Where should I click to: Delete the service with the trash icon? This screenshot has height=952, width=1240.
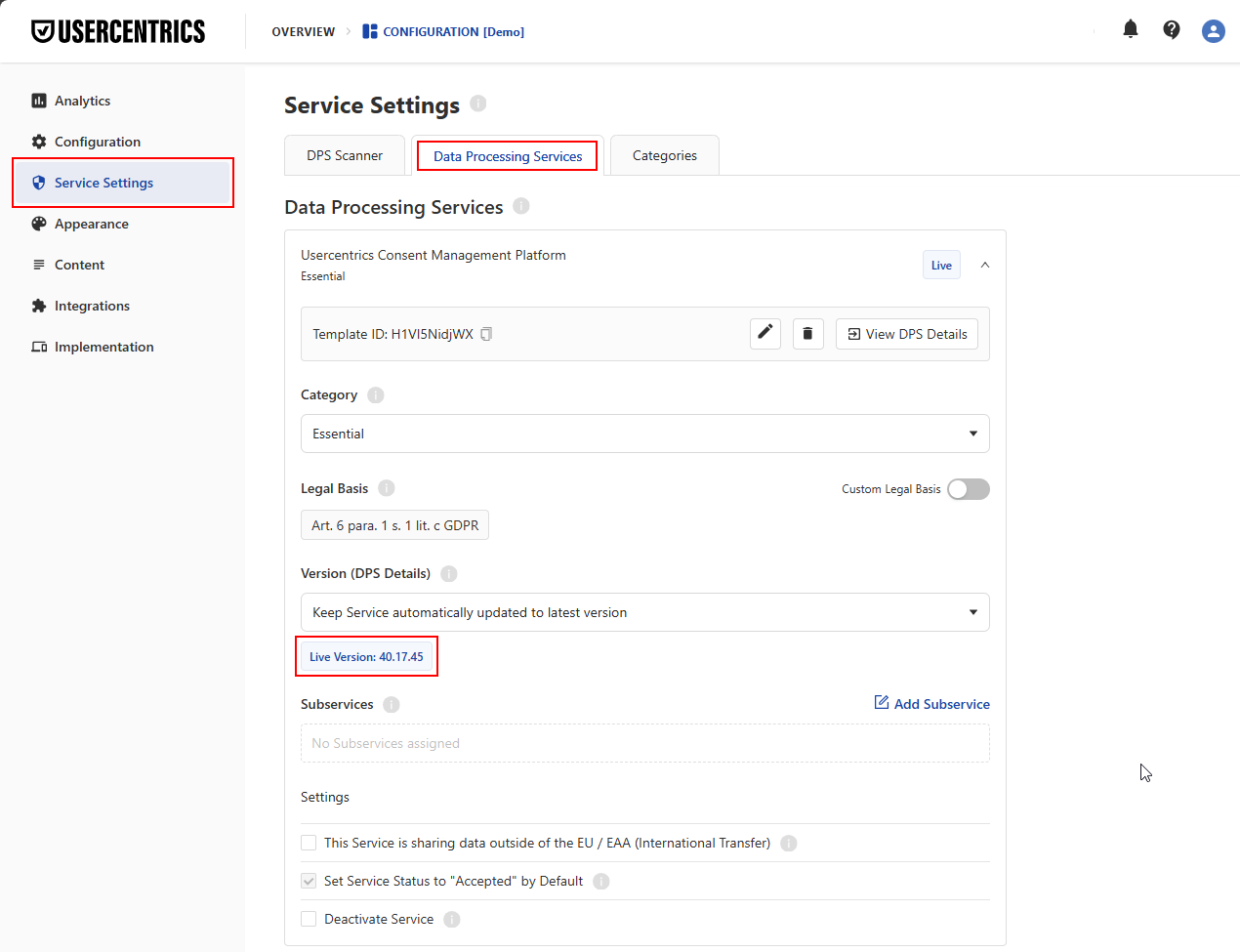[807, 333]
